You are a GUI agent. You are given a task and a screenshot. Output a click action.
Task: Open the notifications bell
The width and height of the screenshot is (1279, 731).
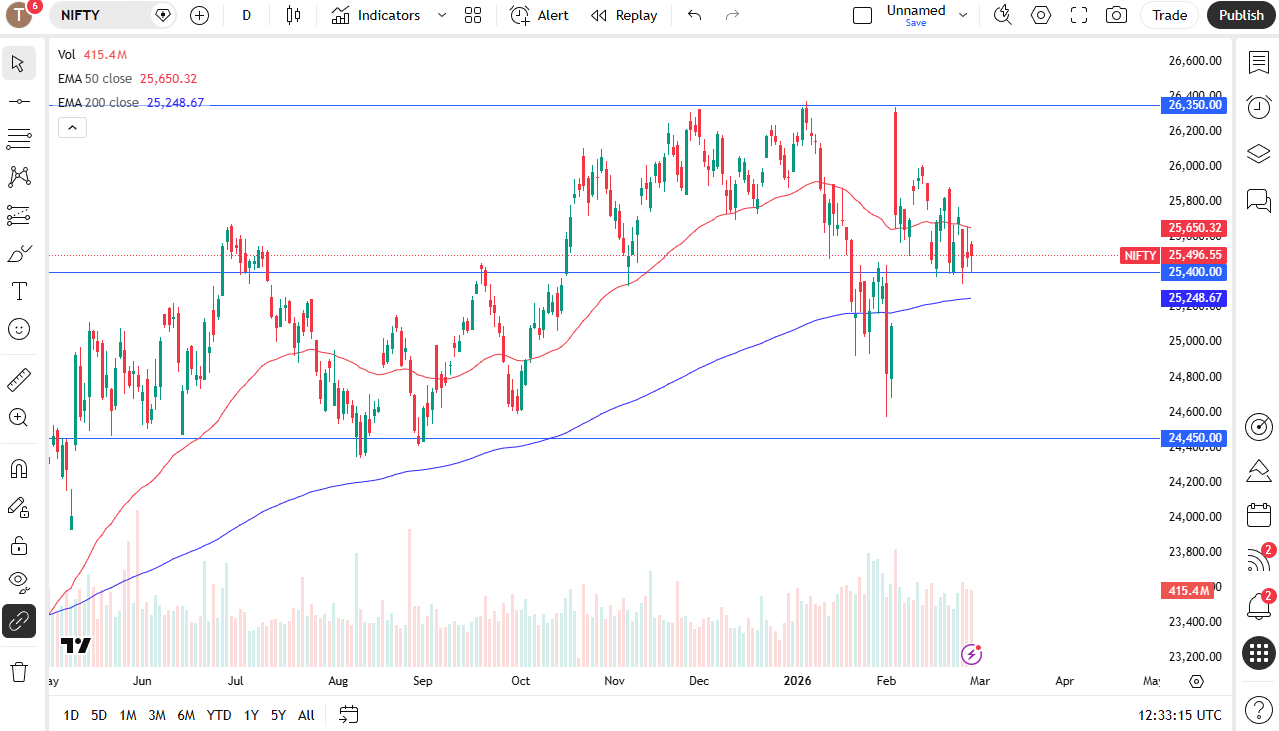(x=1258, y=605)
